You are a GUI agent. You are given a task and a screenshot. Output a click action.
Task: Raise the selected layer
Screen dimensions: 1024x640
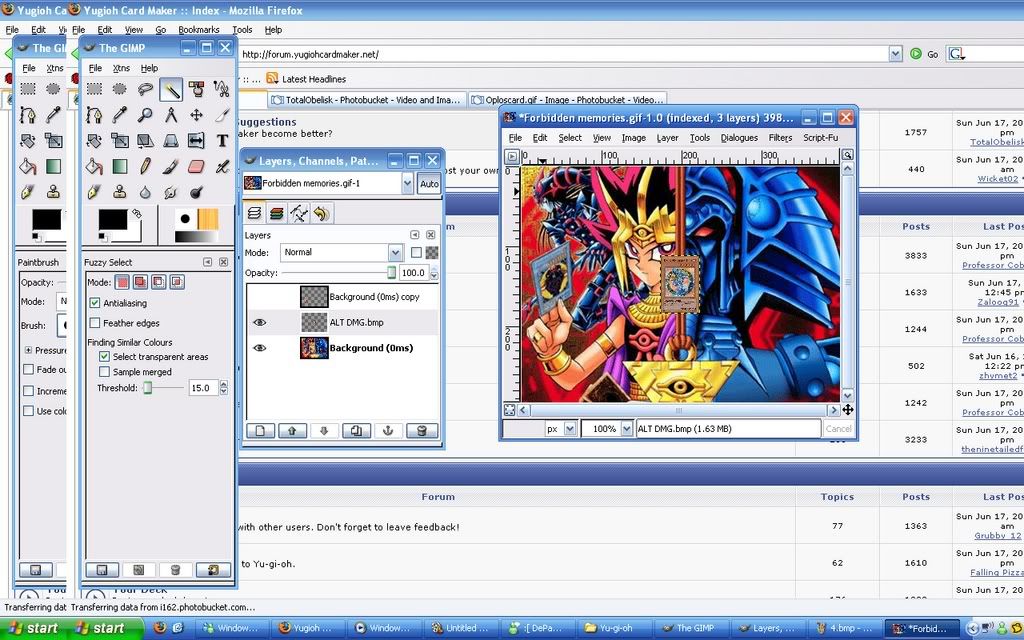point(292,431)
